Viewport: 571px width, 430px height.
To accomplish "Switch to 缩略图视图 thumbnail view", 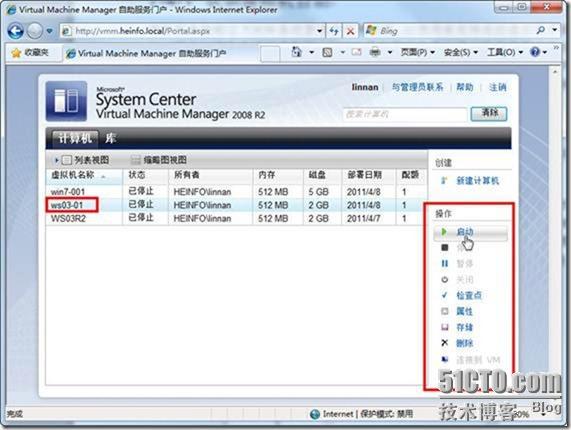I will click(x=159, y=160).
